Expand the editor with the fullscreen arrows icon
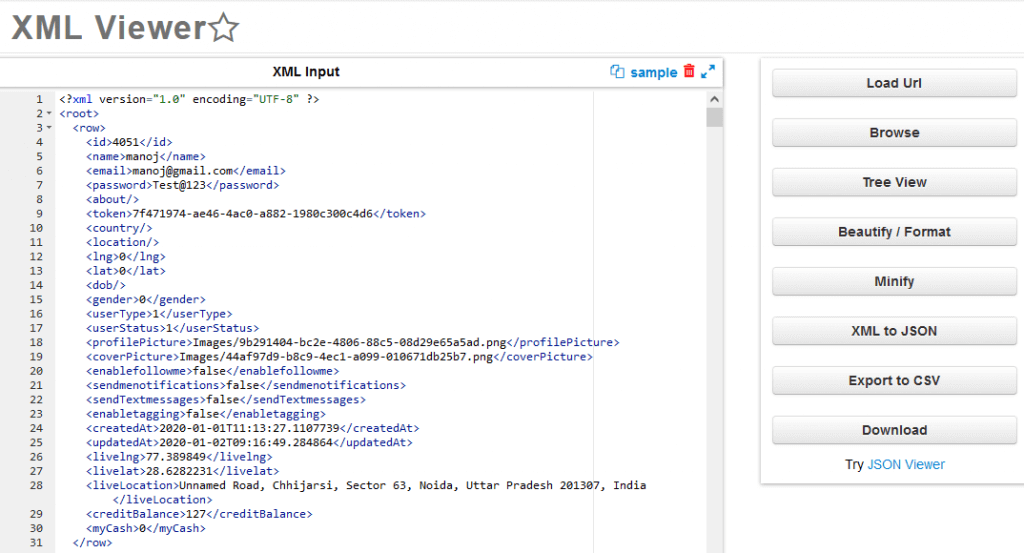Viewport: 1024px width, 553px height. click(x=708, y=72)
